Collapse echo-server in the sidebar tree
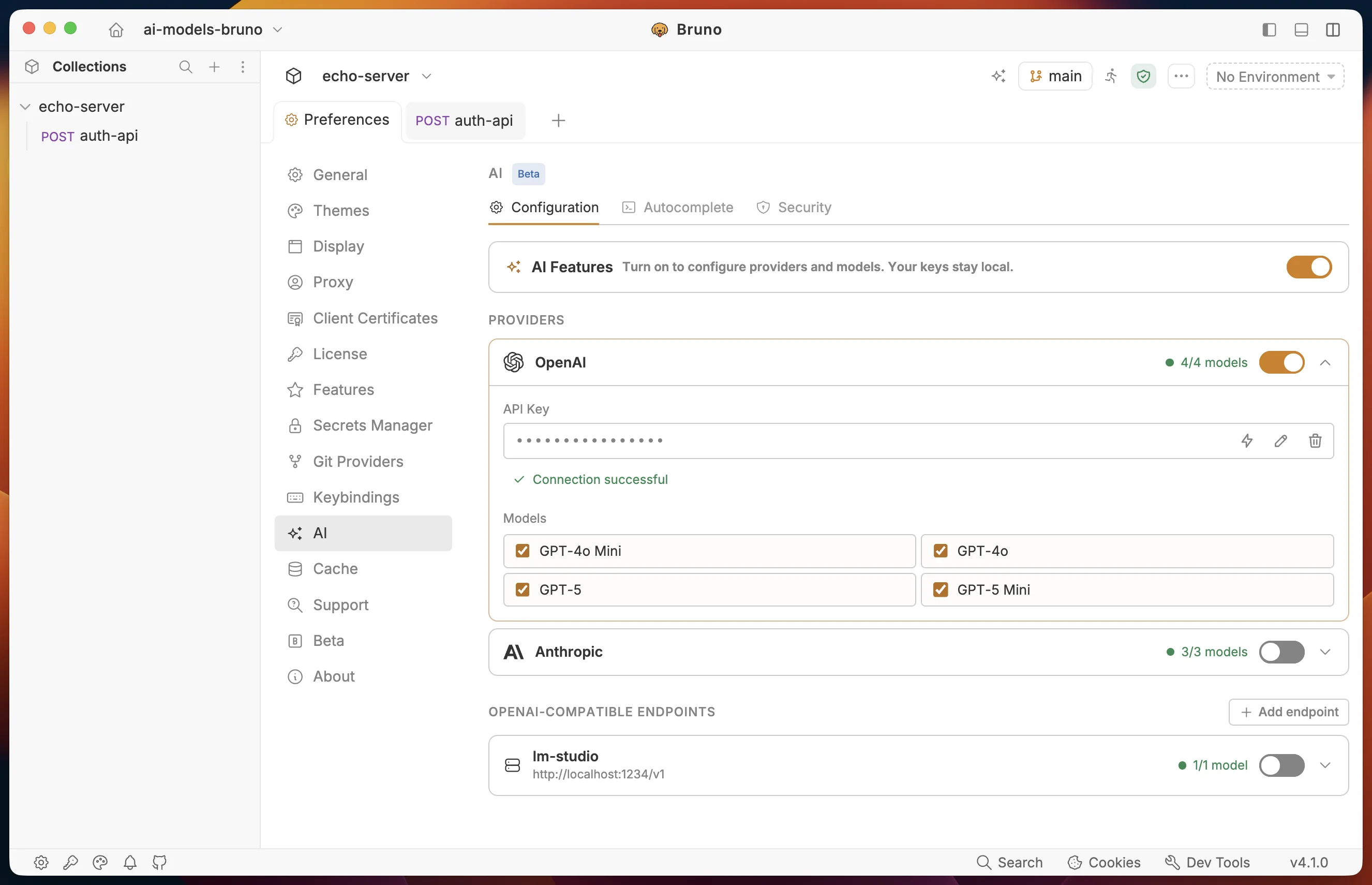This screenshot has width=1372, height=885. [25, 106]
